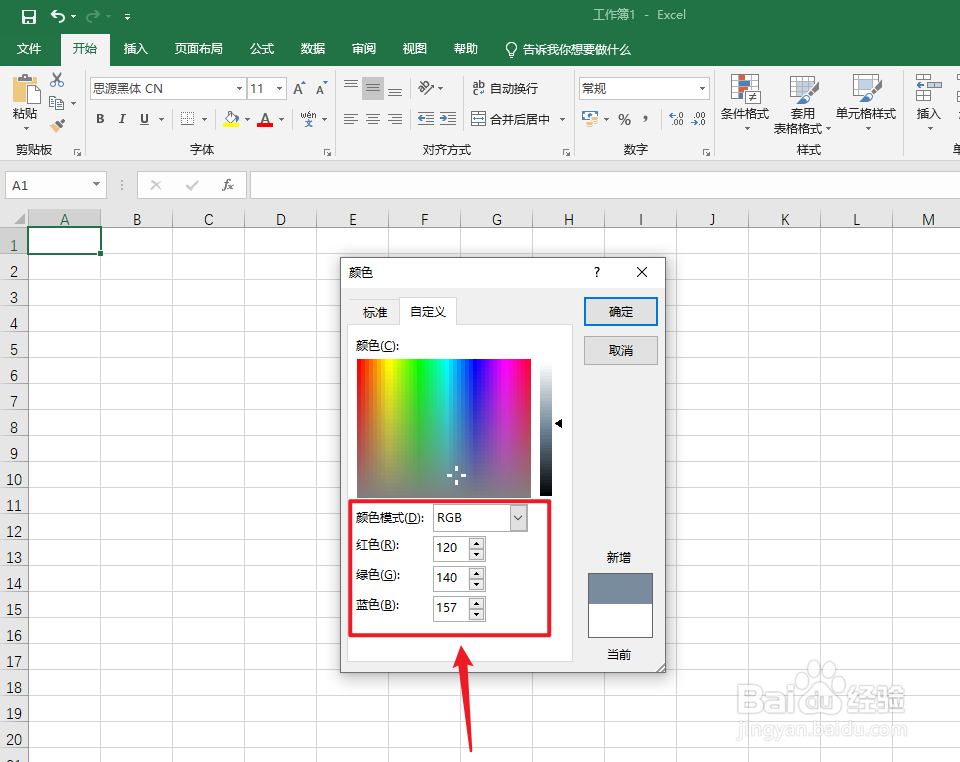Click the Decrease Indent icon
The image size is (960, 762).
pyautogui.click(x=426, y=119)
